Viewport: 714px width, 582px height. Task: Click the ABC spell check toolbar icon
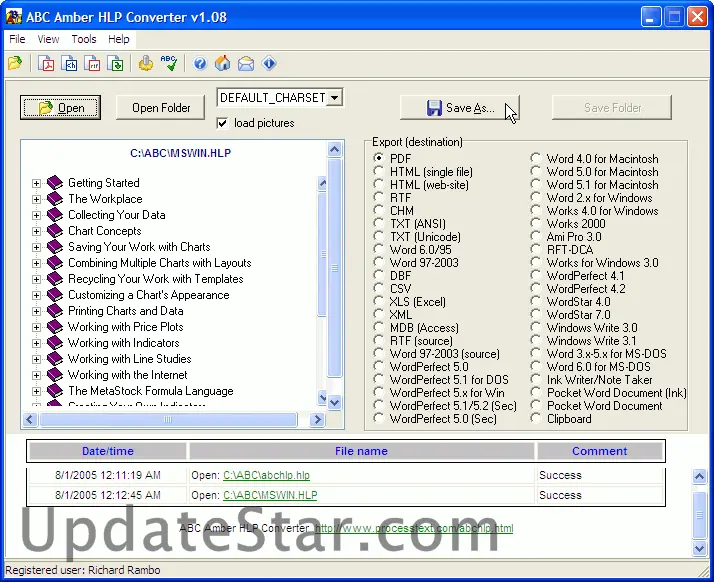(169, 63)
